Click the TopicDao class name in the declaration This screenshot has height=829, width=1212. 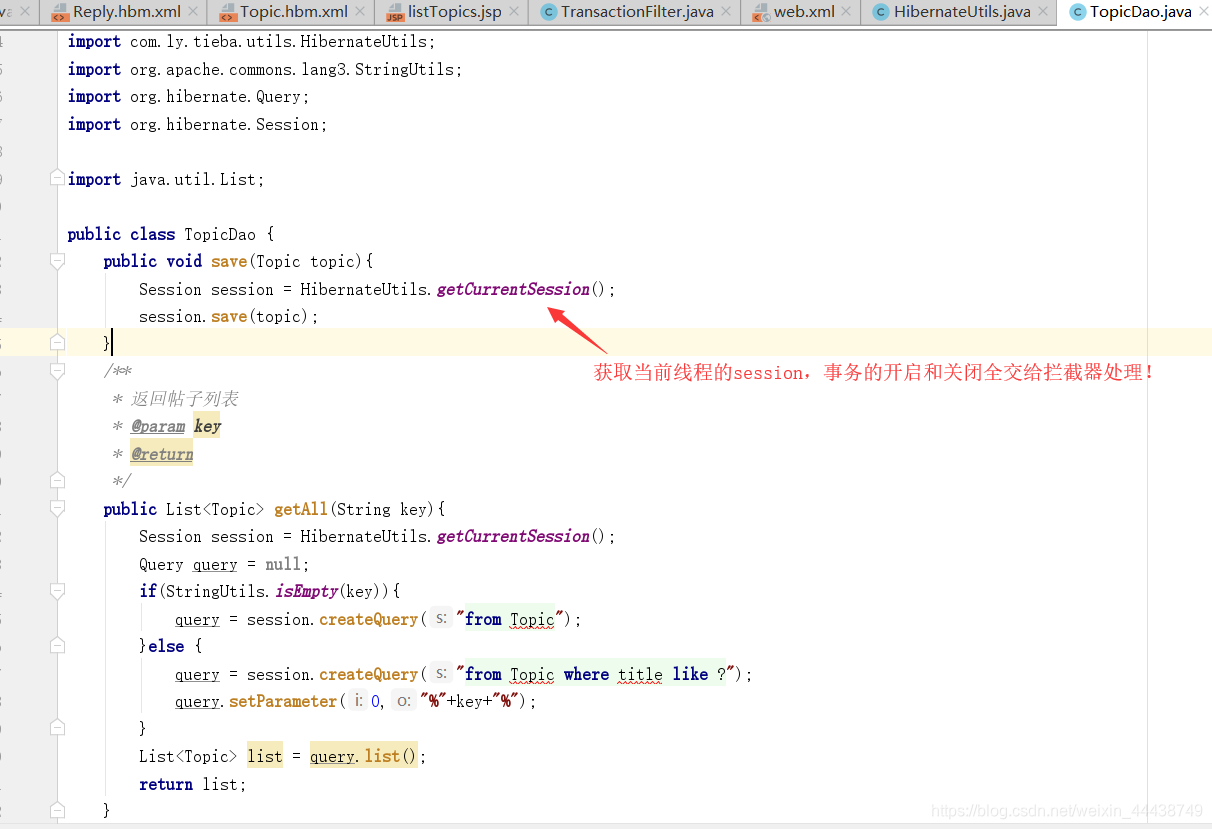(x=220, y=234)
